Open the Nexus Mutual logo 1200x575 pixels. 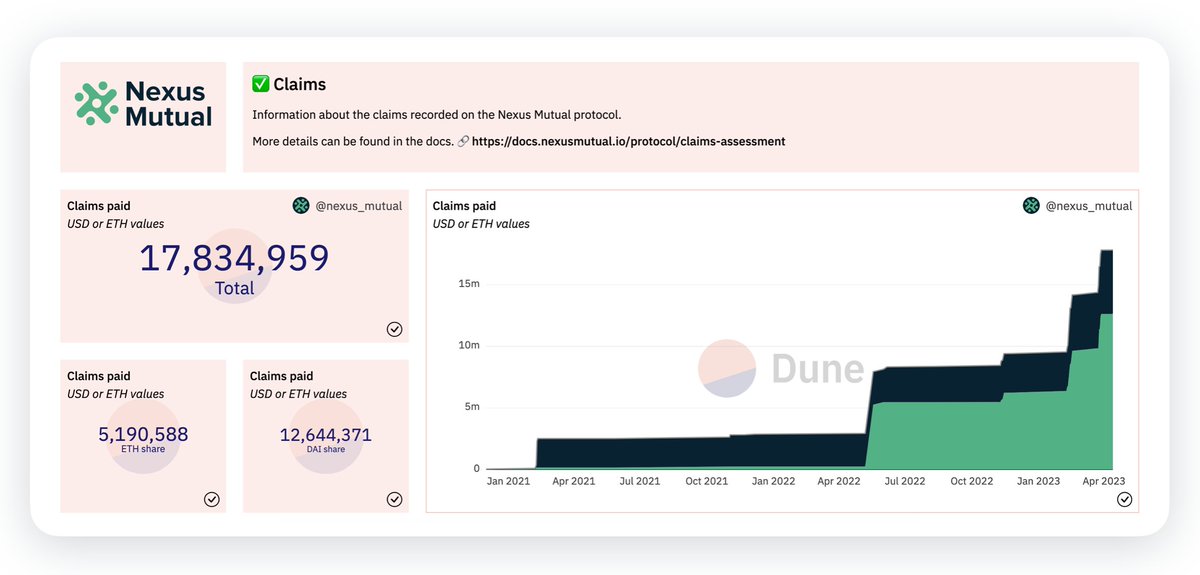[144, 104]
